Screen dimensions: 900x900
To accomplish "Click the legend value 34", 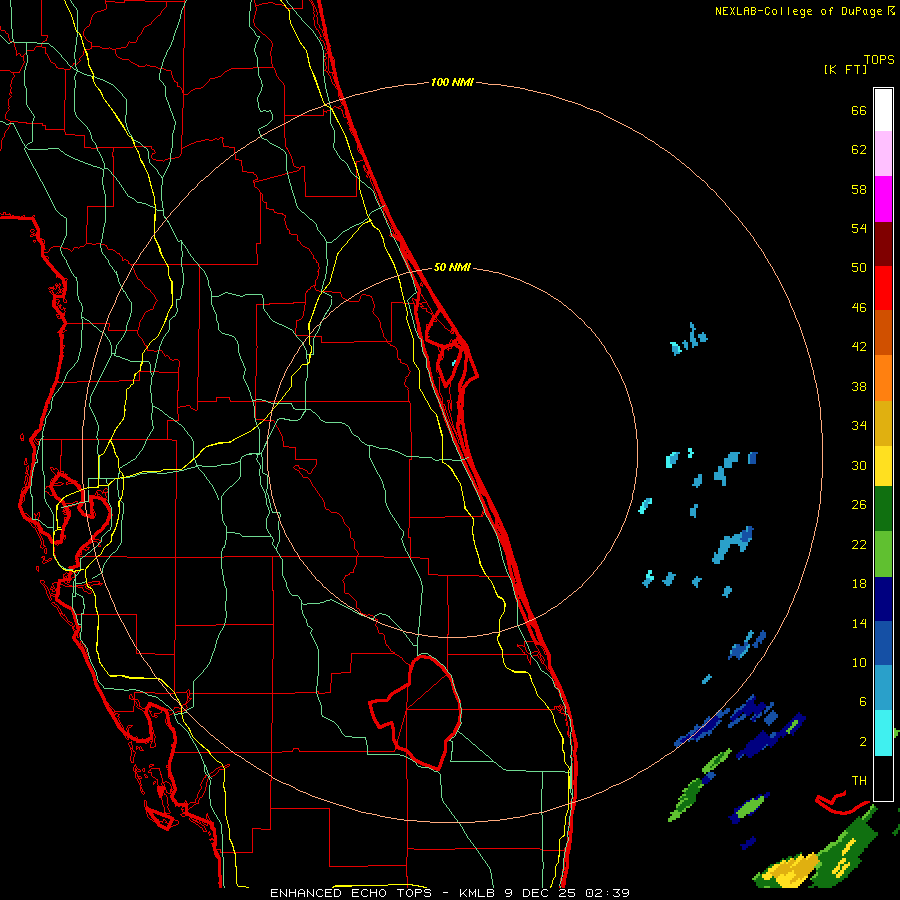I will 859,426.
